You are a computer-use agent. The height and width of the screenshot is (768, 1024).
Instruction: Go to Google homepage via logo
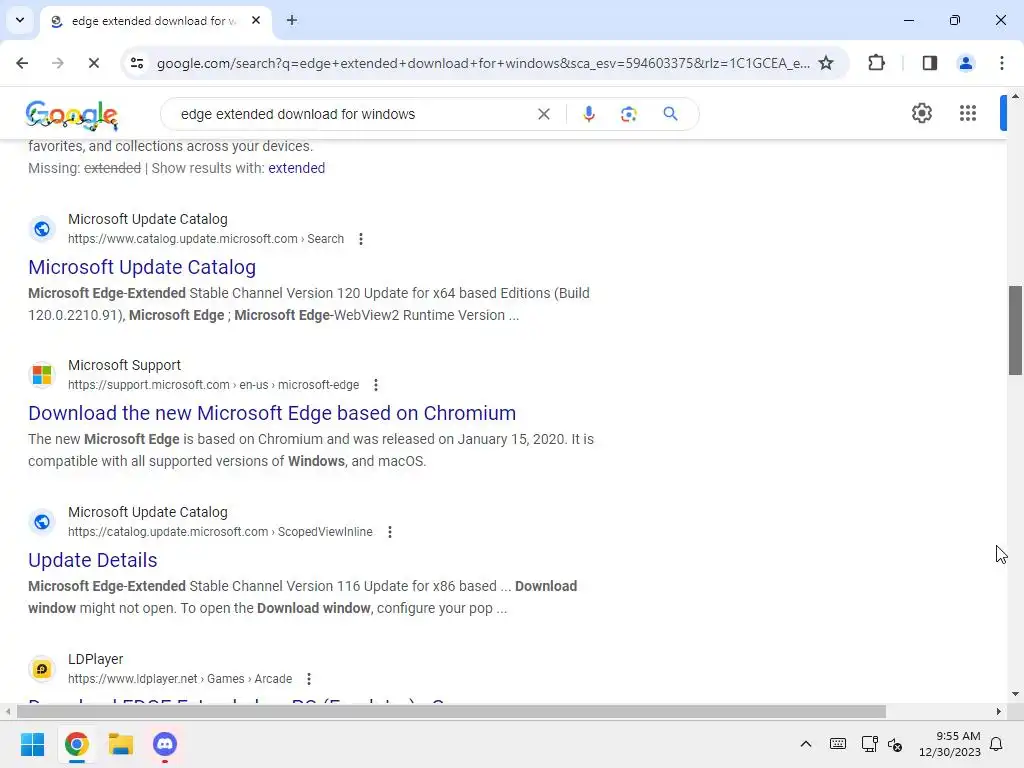tap(72, 115)
